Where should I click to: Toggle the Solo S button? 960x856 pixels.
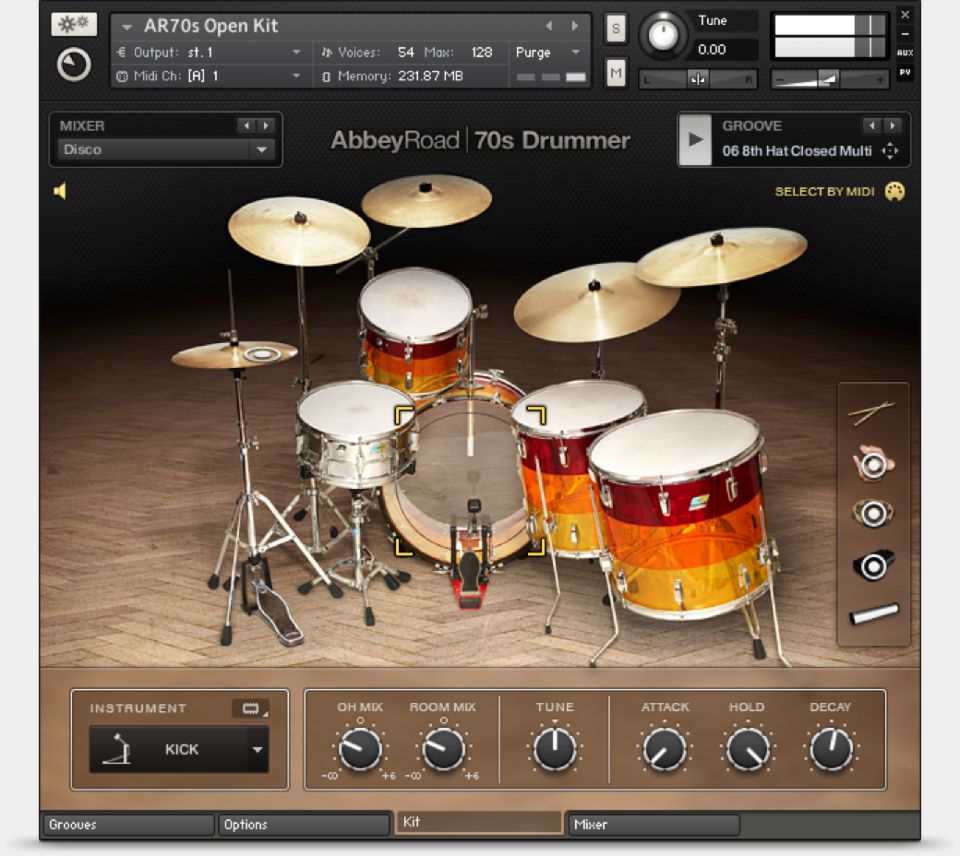pyautogui.click(x=615, y=29)
